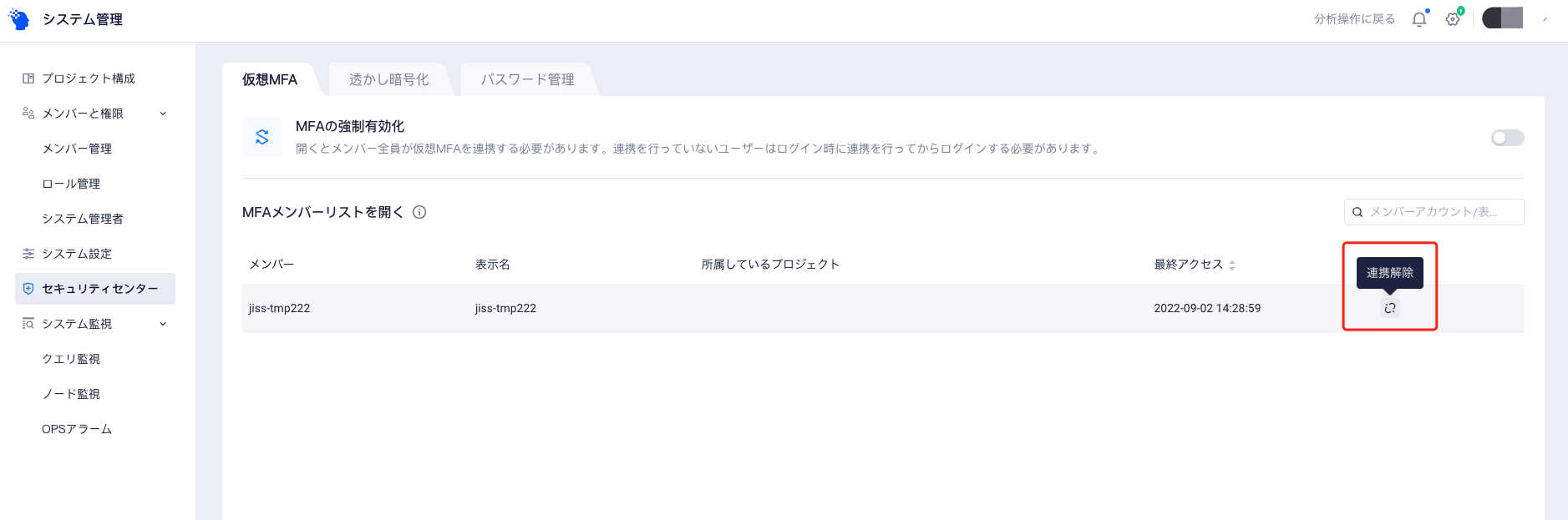This screenshot has width=1568, height=520.
Task: Switch to the 透かし暗号化 tab
Action: 389,79
